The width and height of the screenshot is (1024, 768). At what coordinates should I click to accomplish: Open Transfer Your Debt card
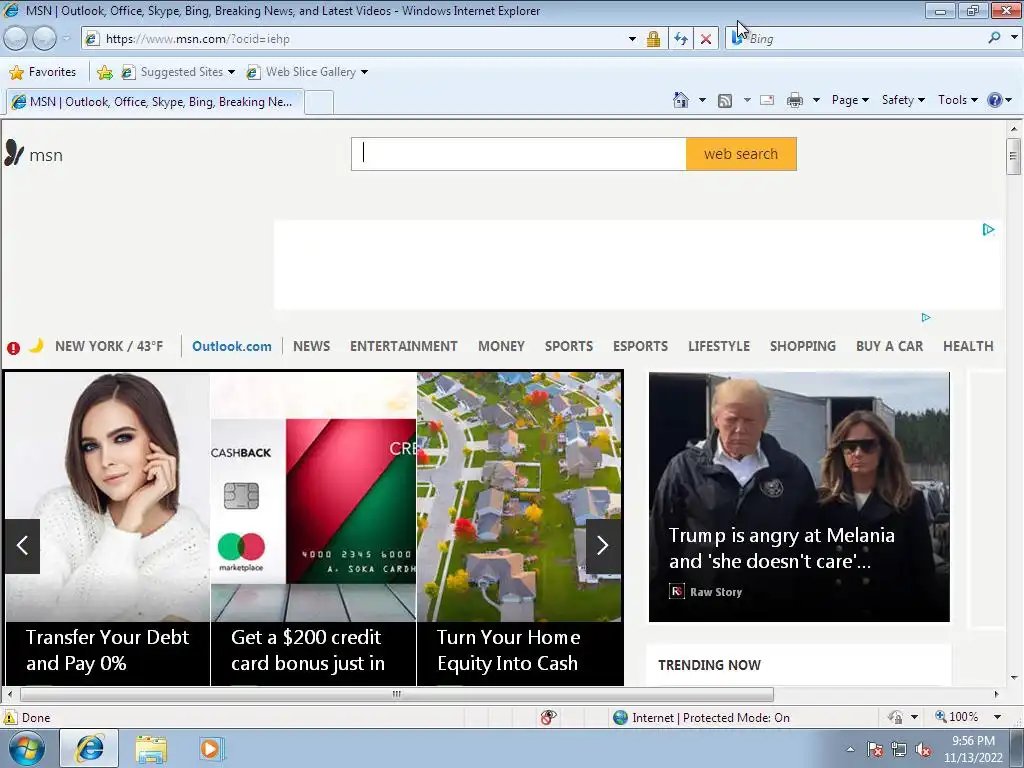coord(108,529)
